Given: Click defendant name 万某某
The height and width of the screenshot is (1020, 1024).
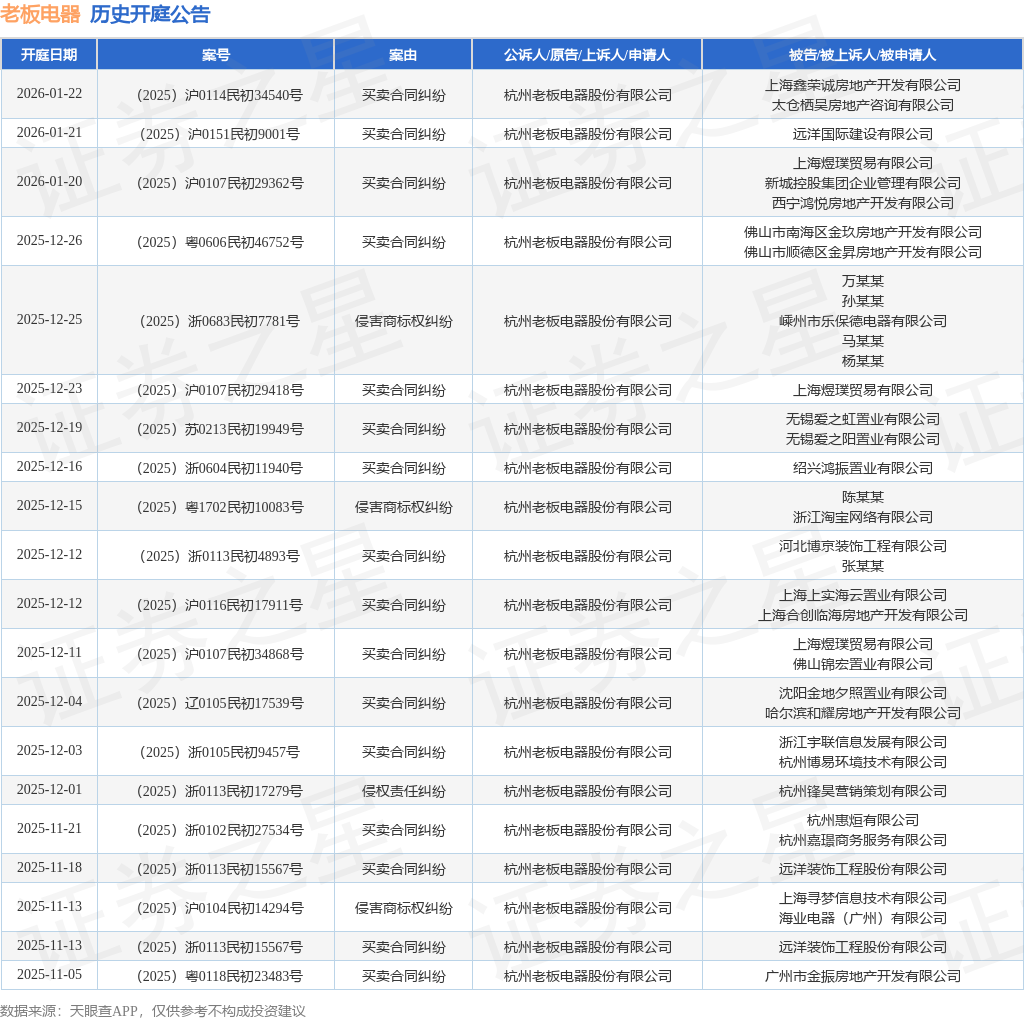Looking at the screenshot, I should point(863,281).
